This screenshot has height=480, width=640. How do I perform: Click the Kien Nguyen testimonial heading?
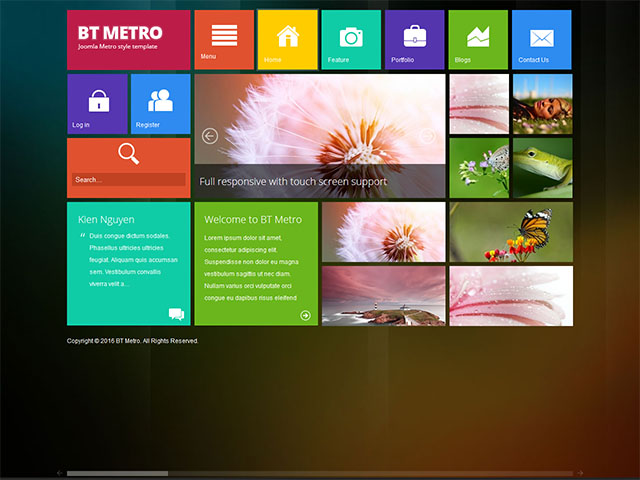coord(106,220)
